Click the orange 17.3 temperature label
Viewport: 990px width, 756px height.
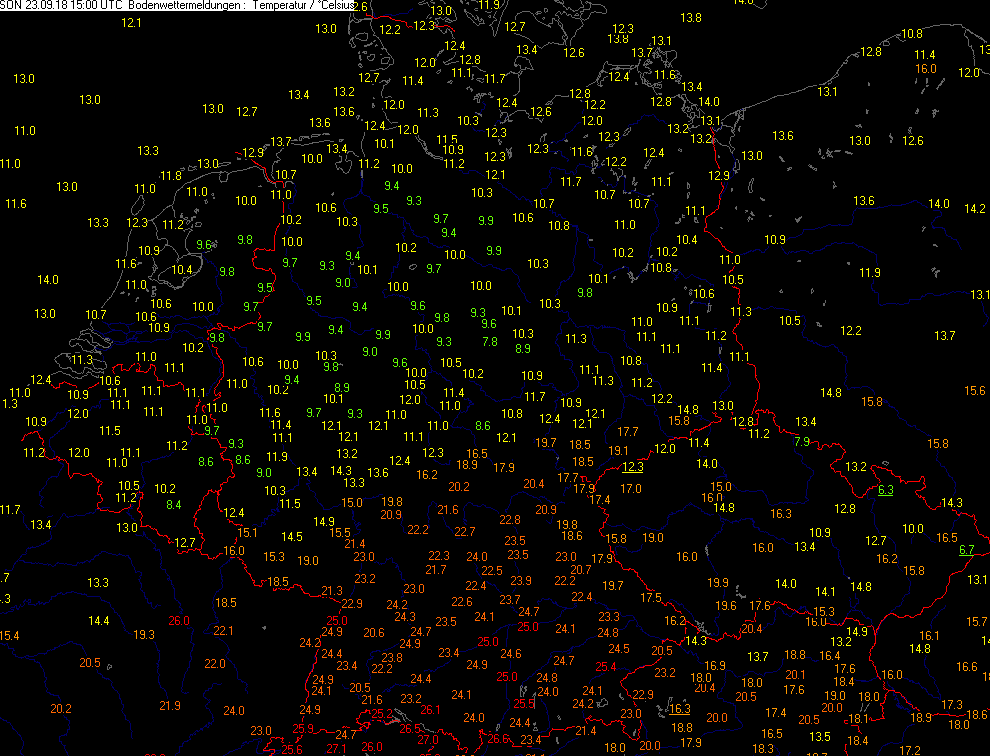pyautogui.click(x=952, y=705)
